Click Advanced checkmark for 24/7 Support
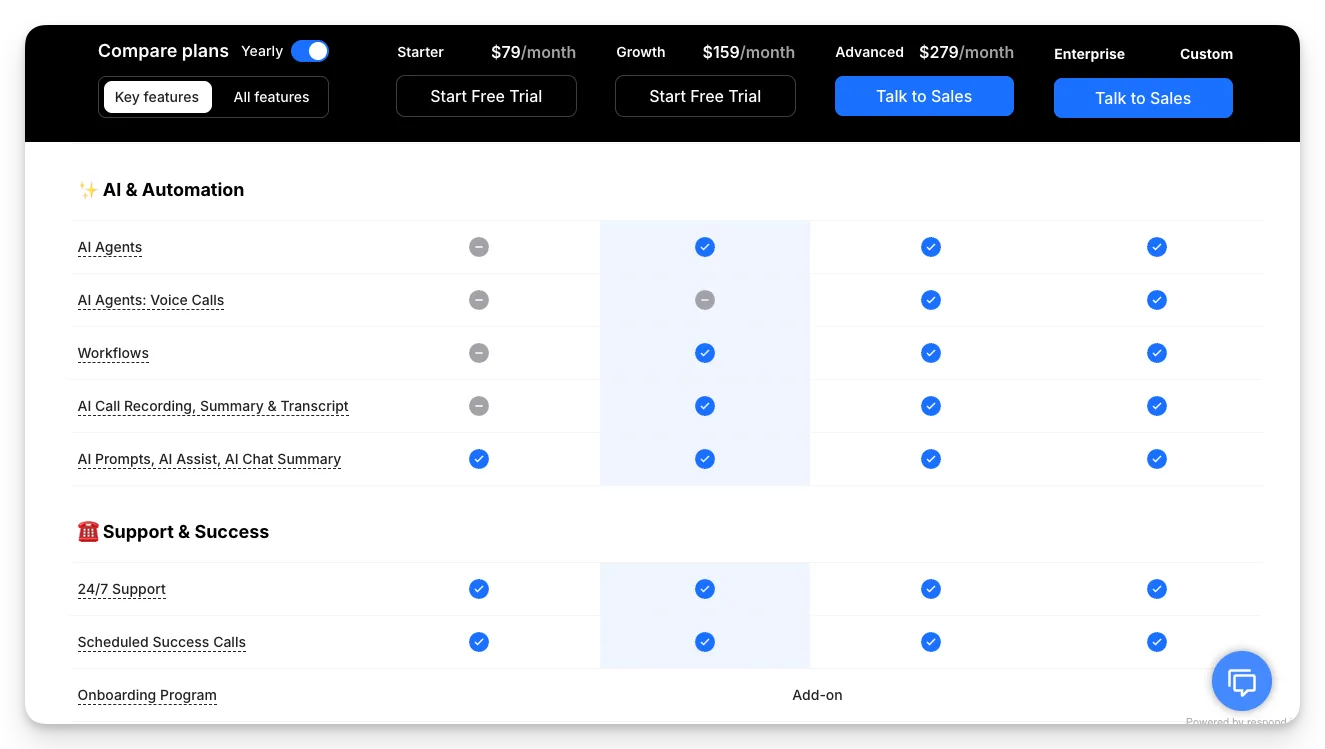1325x749 pixels. (931, 589)
